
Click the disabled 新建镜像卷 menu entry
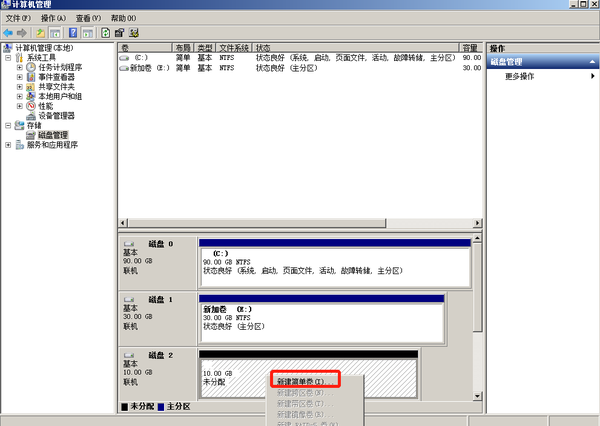305,414
